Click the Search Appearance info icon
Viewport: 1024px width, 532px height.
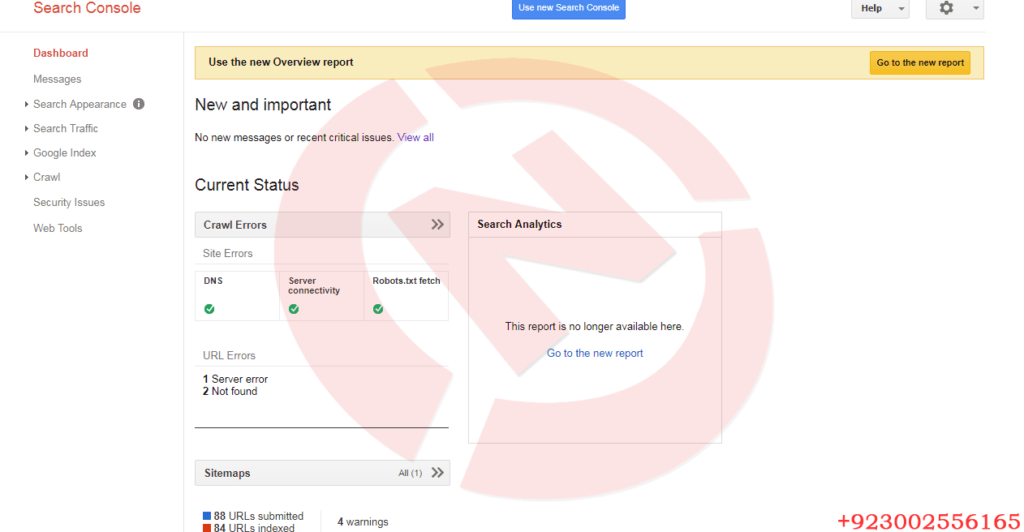(139, 104)
